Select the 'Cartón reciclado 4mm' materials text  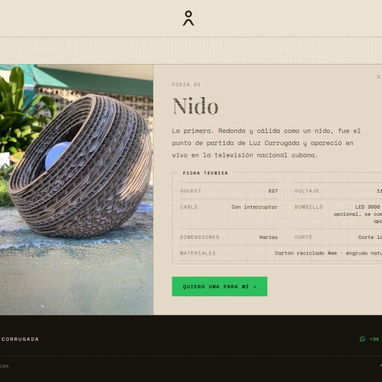[x=306, y=253]
